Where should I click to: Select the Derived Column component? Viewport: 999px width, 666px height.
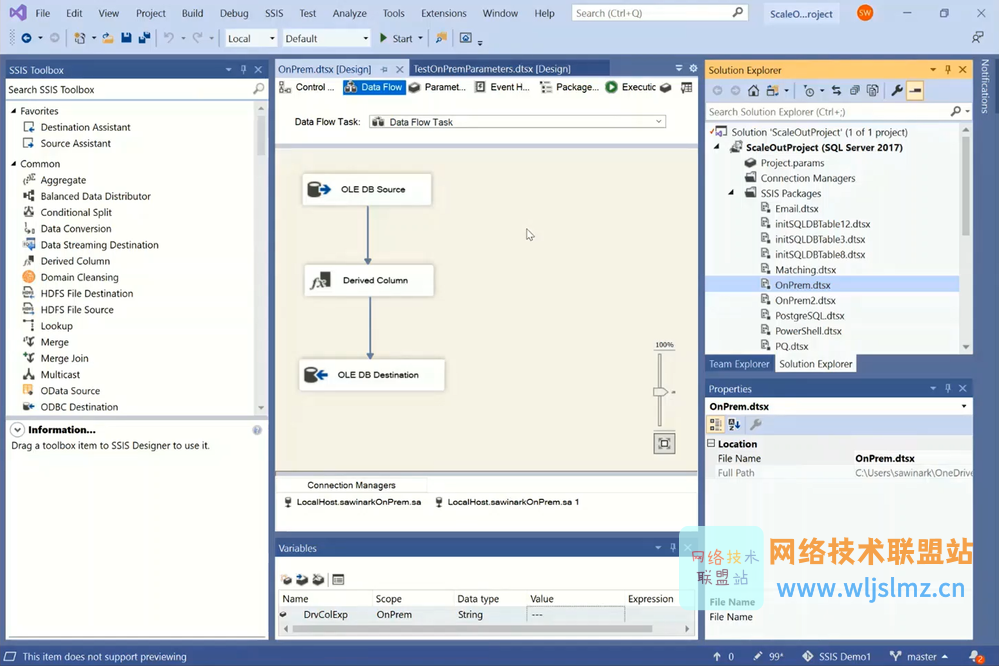(369, 280)
